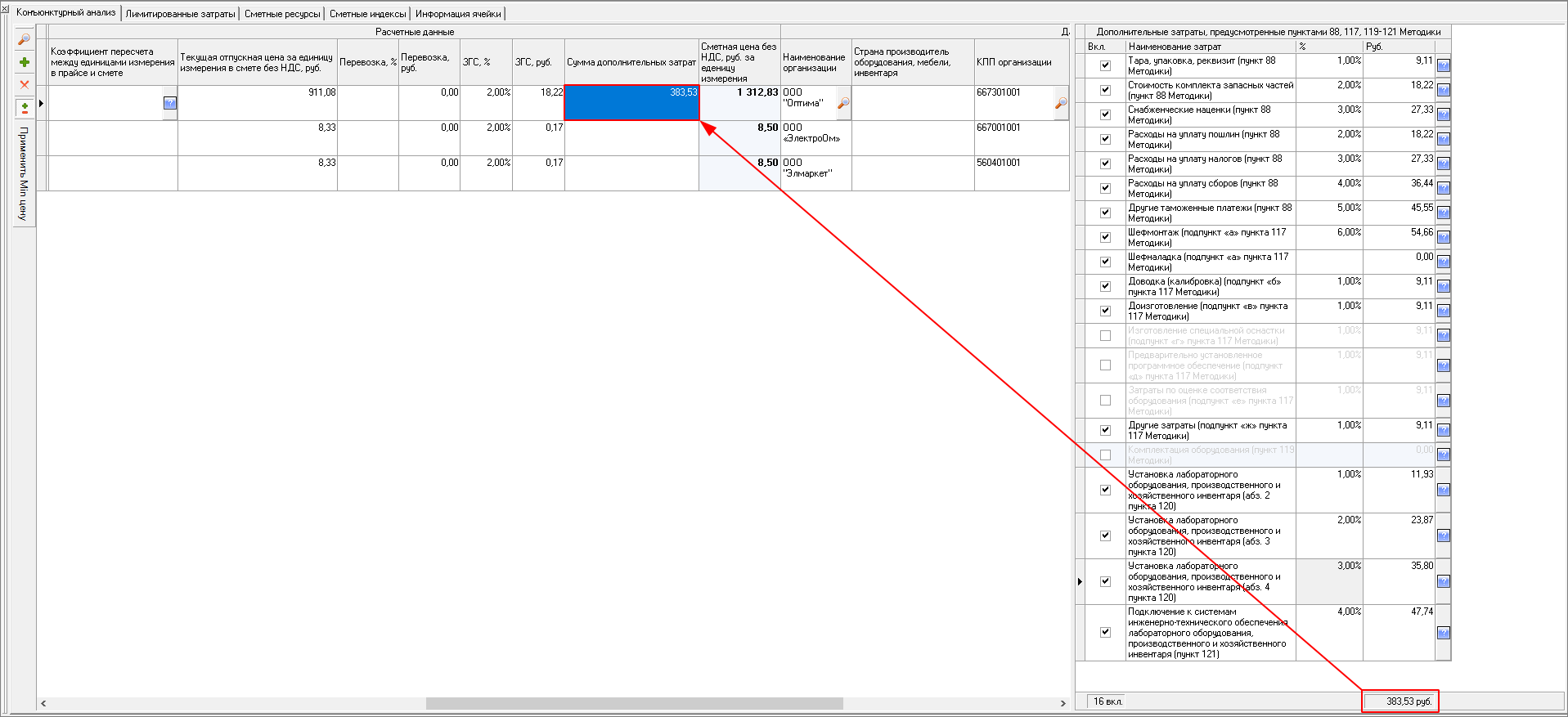Screen dimensions: 1568x717
Task: Click the horizontal scrollbar thumb
Action: pyautogui.click(x=634, y=703)
